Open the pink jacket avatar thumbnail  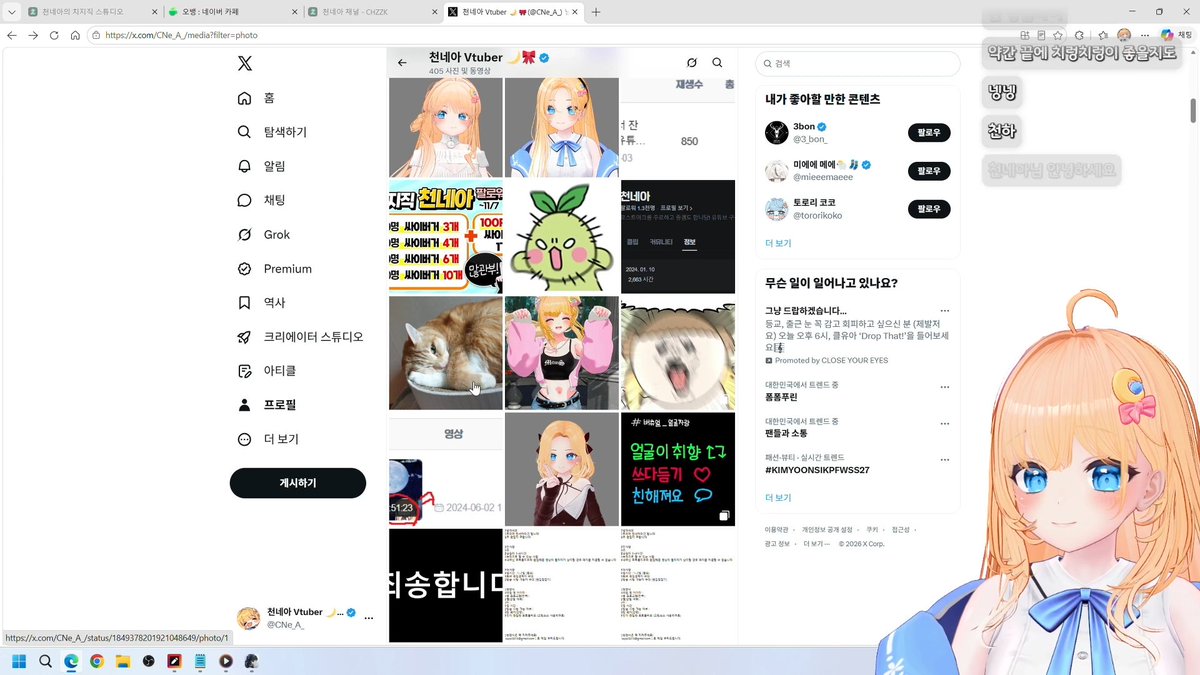562,353
